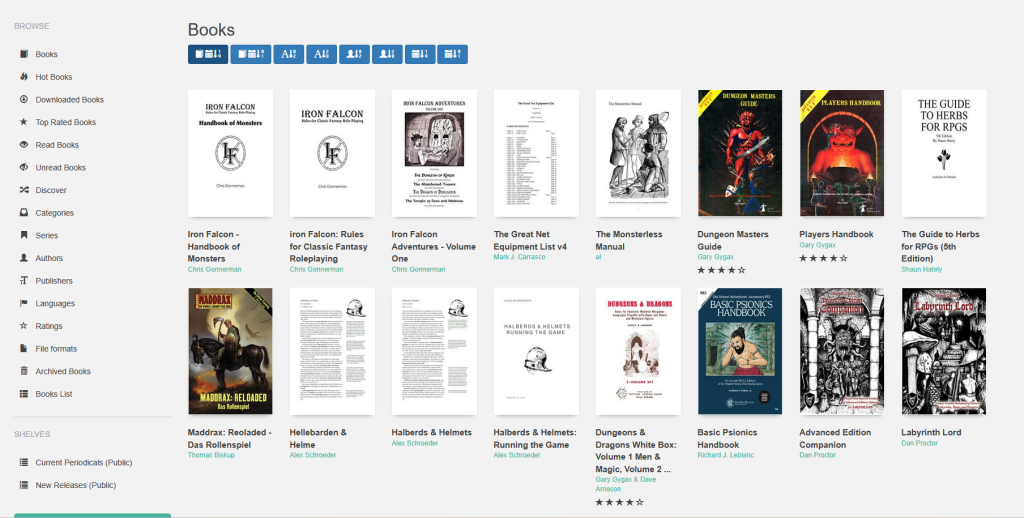Viewport: 1024px width, 518px height.
Task: Sort by publishing date, newest first
Action: coord(420,54)
